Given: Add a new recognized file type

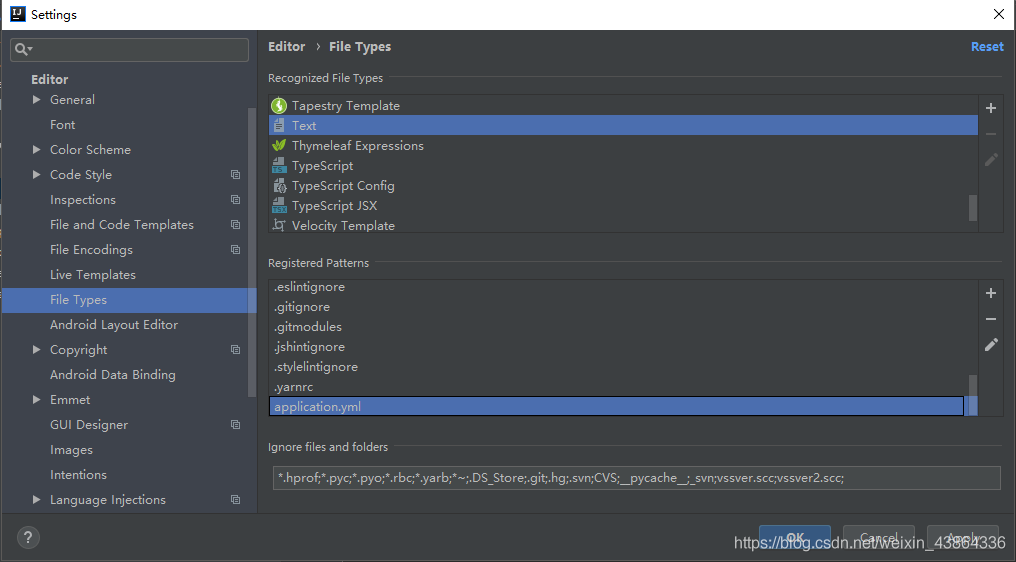Looking at the screenshot, I should click(x=991, y=108).
